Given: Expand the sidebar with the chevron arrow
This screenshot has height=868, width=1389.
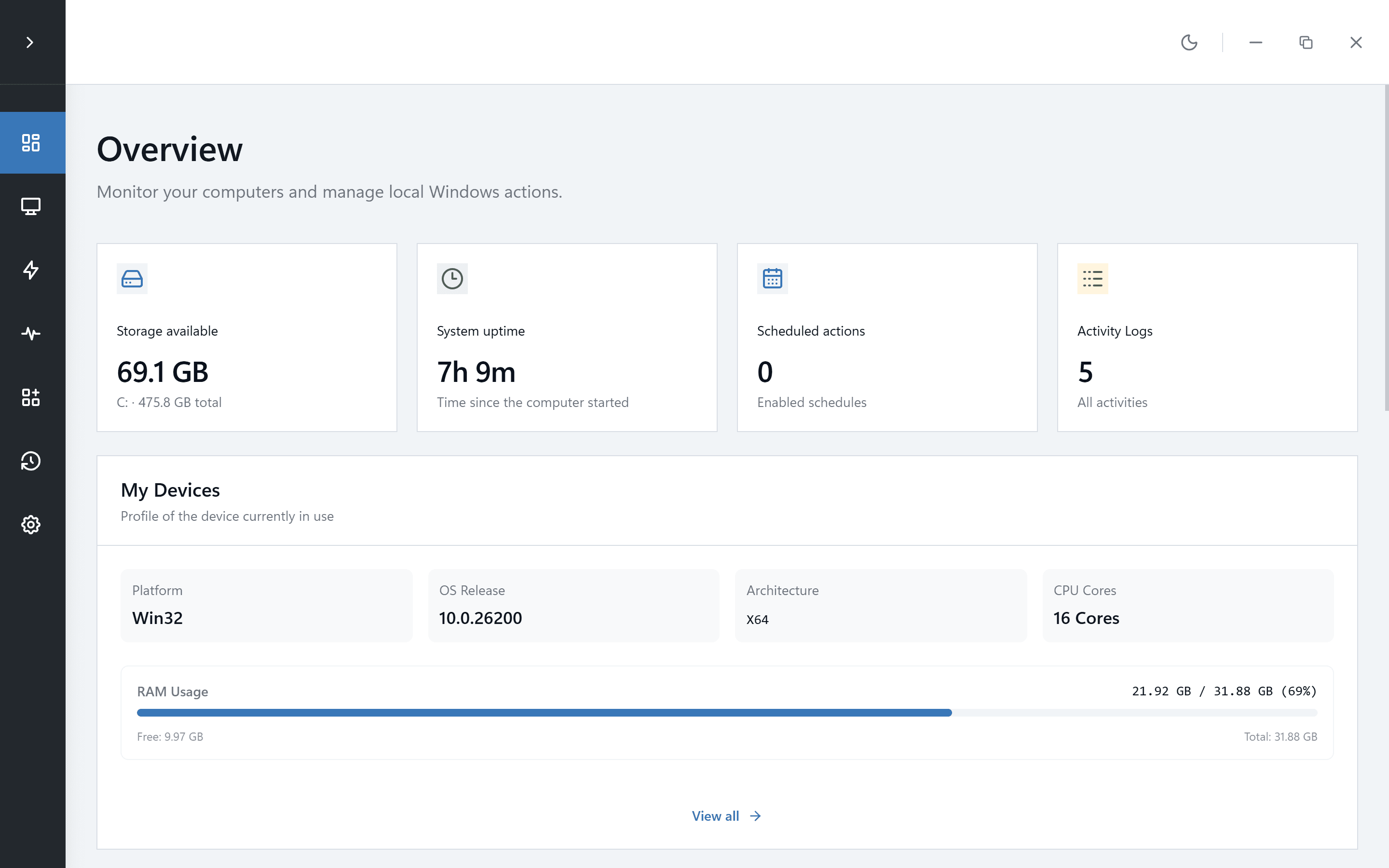Looking at the screenshot, I should point(30,42).
